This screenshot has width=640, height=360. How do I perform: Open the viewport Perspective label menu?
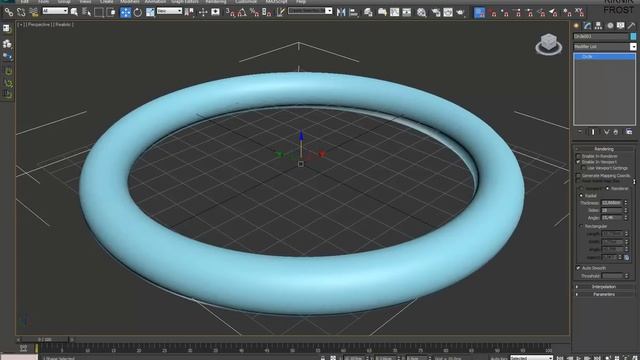[x=40, y=25]
